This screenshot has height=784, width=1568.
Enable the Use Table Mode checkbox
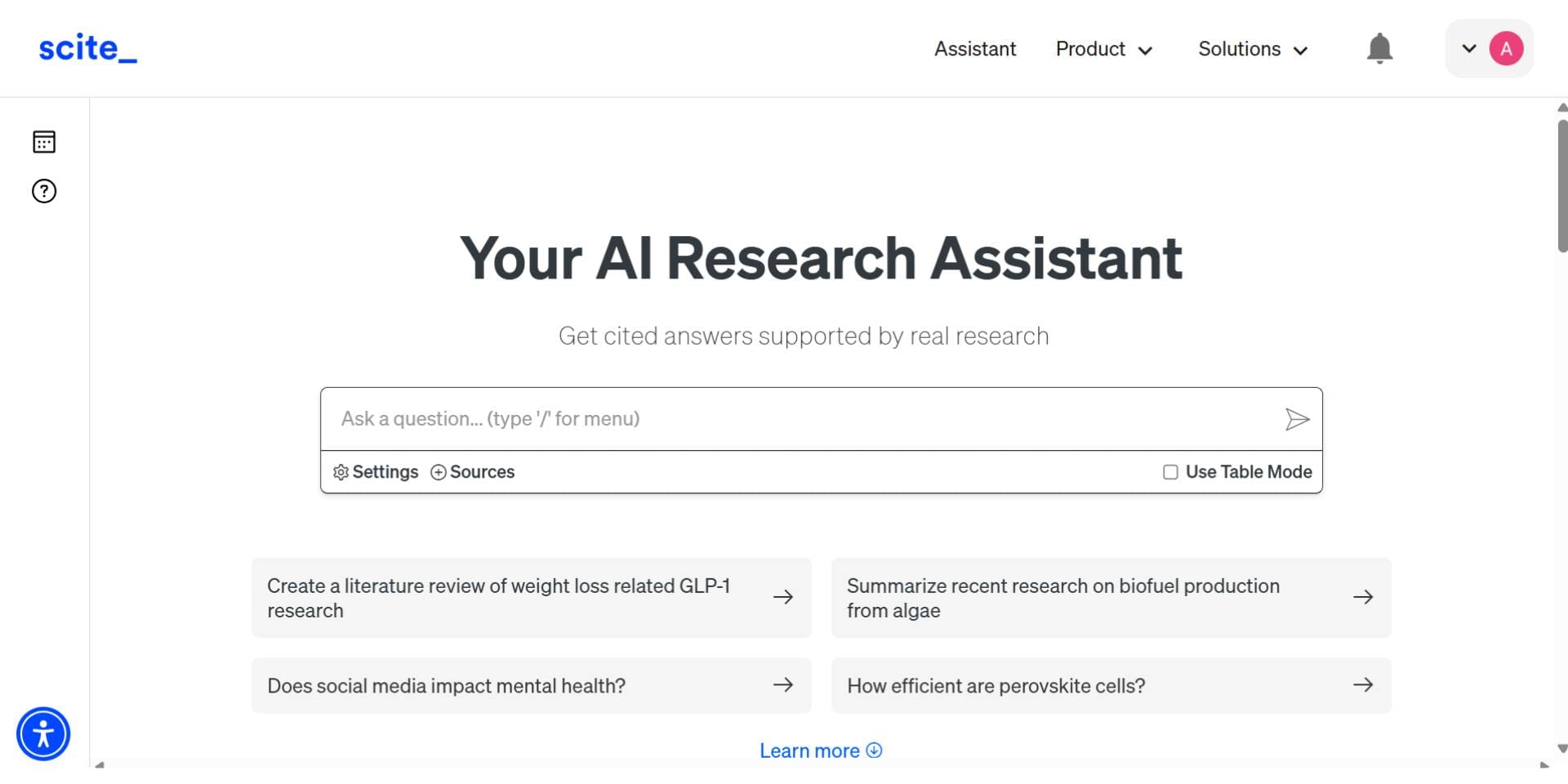tap(1170, 472)
